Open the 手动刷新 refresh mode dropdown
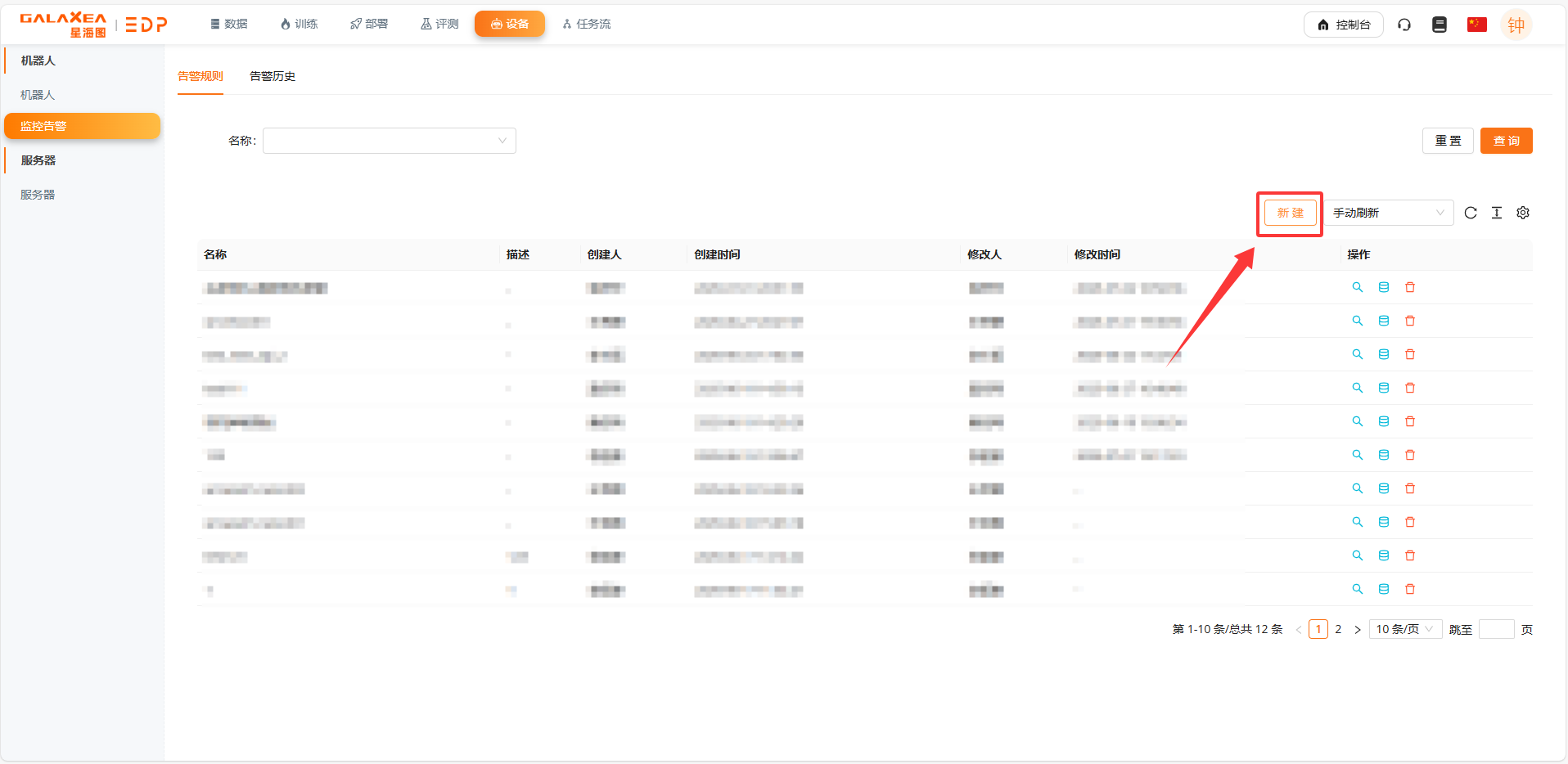This screenshot has width=1568, height=764. coord(1389,213)
